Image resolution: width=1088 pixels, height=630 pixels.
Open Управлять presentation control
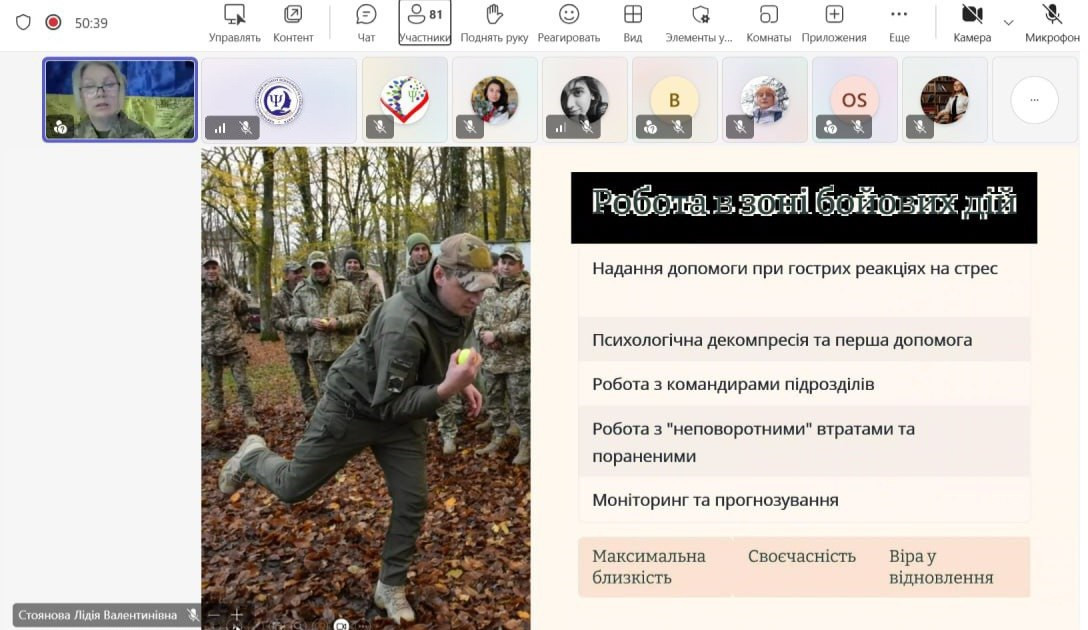[234, 23]
